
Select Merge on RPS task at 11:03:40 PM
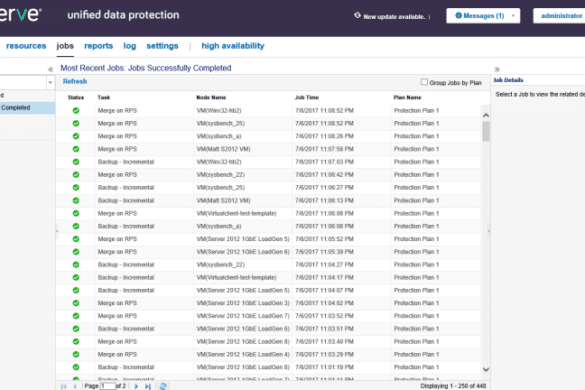[x=117, y=341]
